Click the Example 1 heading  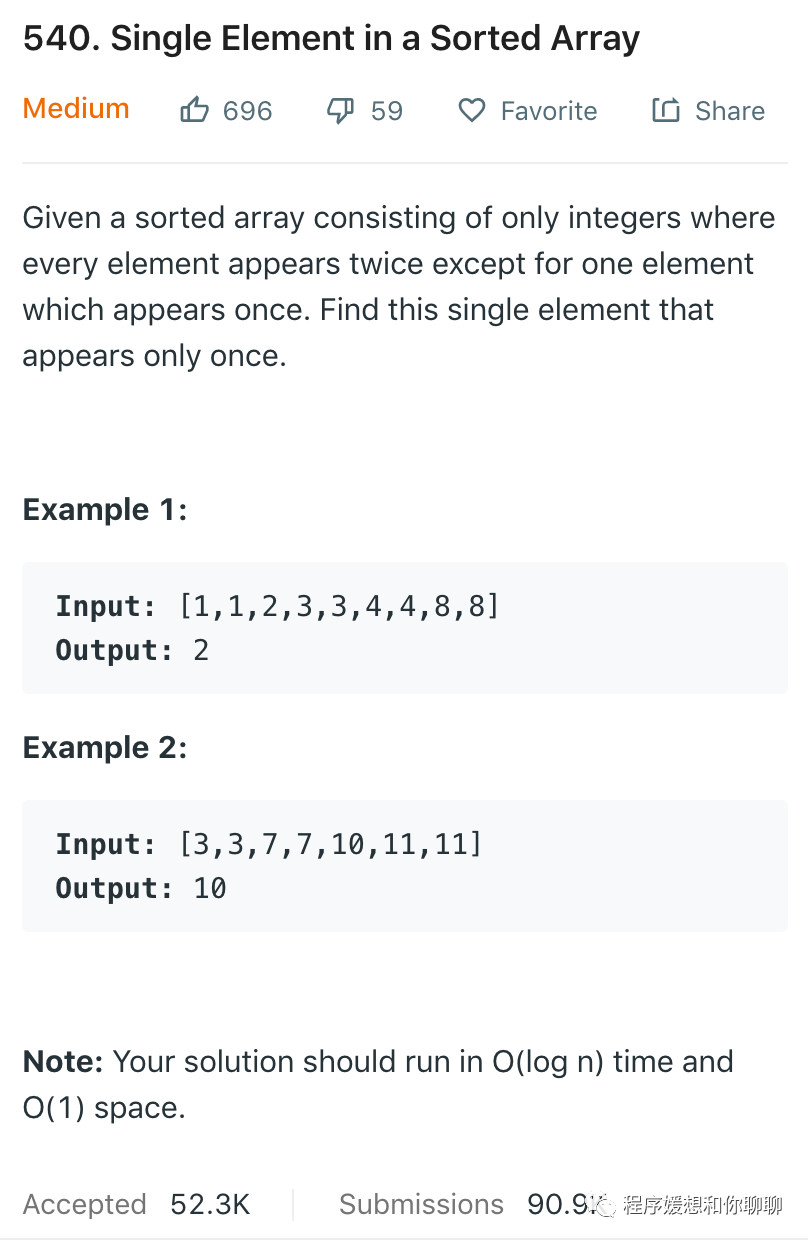pos(105,510)
